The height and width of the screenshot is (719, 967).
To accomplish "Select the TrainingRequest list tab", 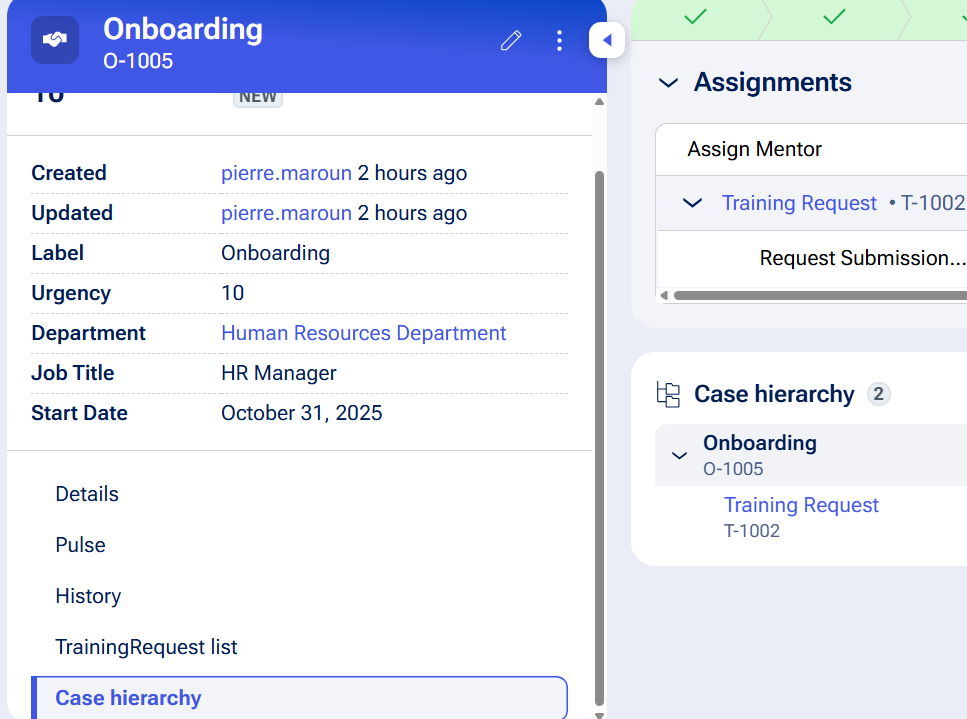I will pos(146,647).
